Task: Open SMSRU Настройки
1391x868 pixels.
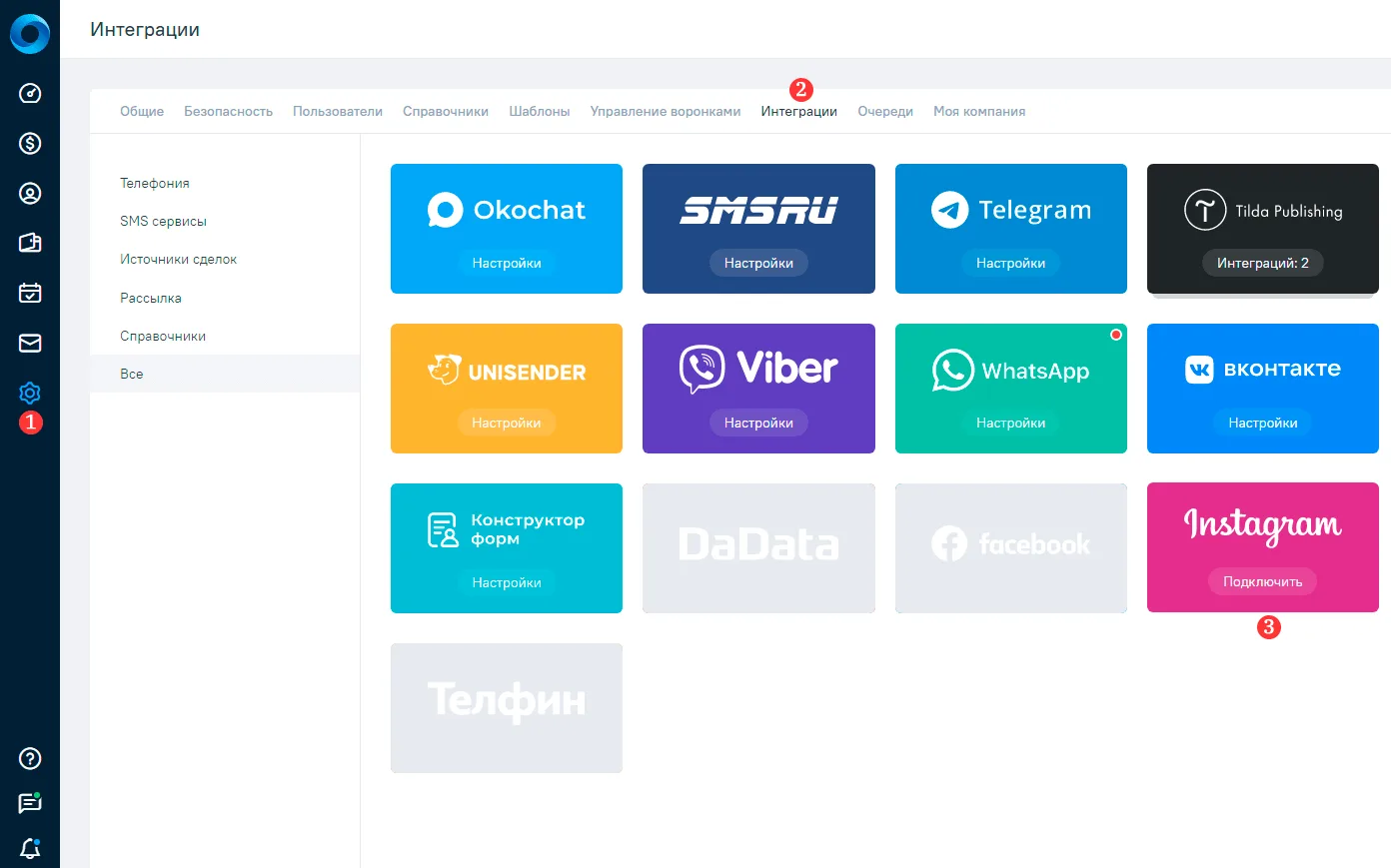Action: [x=758, y=263]
